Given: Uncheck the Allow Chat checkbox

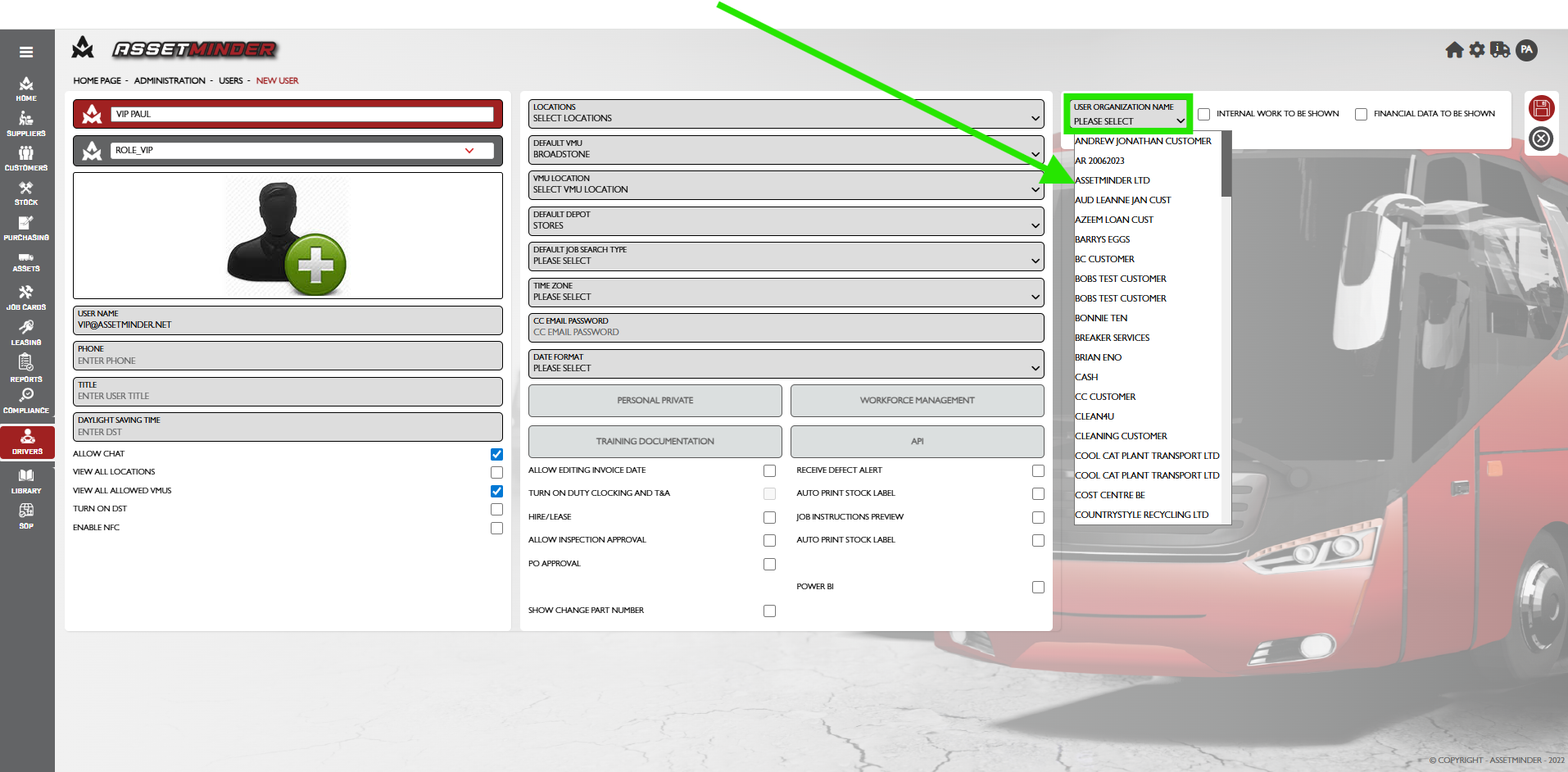Looking at the screenshot, I should point(496,454).
